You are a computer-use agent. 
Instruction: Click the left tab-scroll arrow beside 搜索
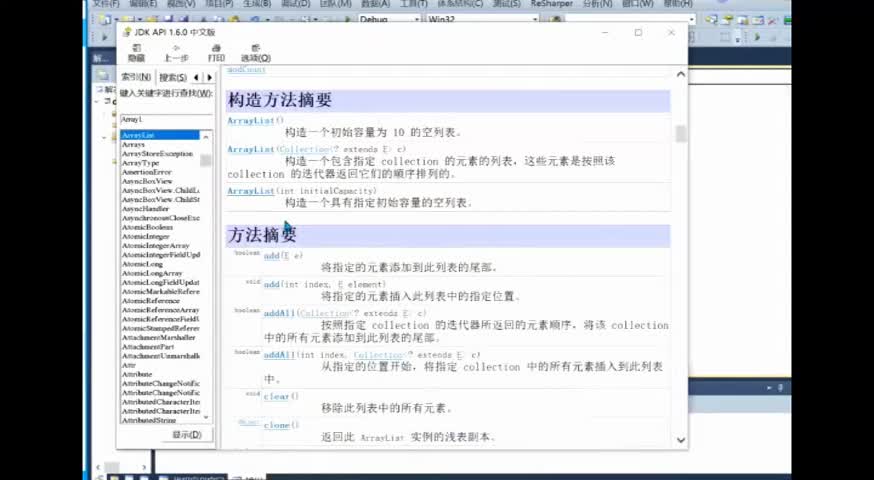pyautogui.click(x=196, y=77)
